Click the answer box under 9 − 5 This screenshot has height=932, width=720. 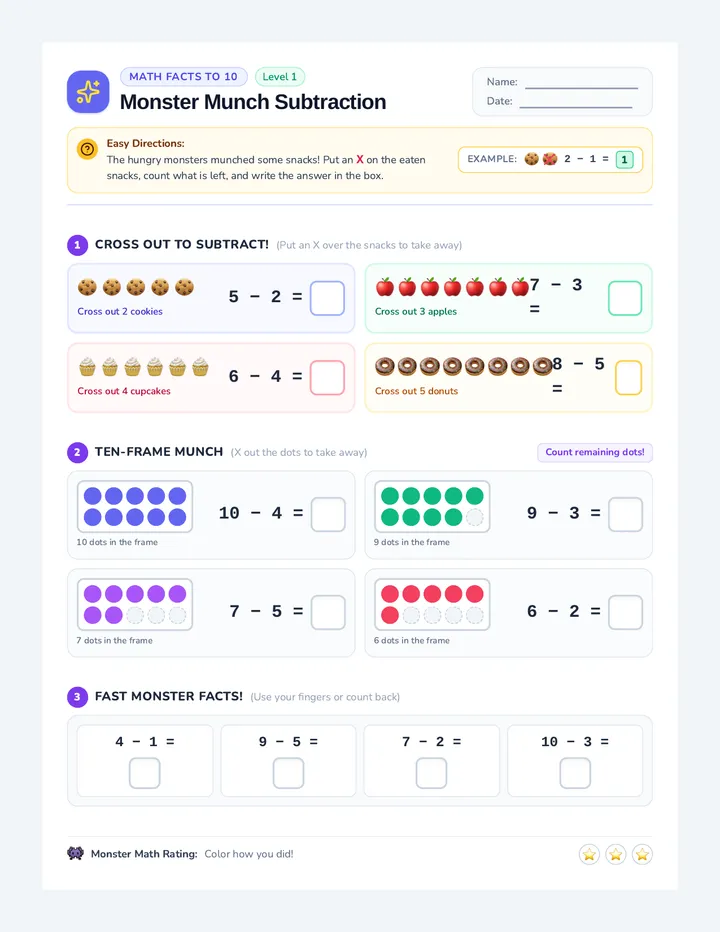coord(288,773)
